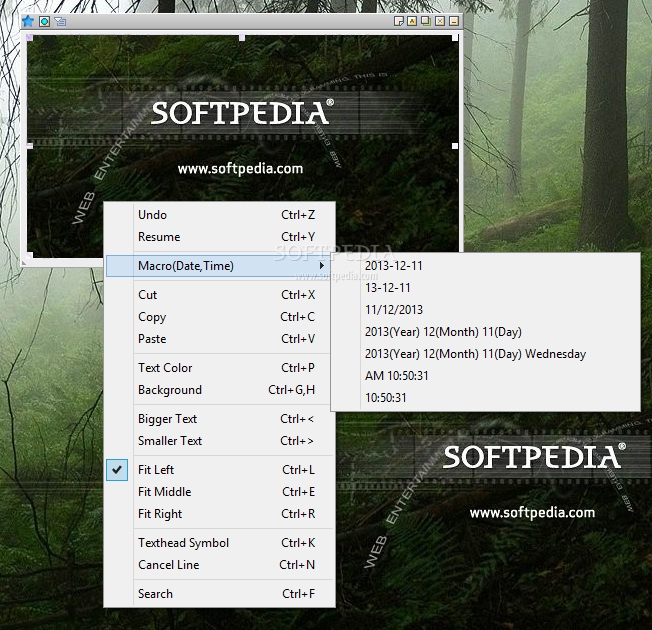This screenshot has width=652, height=630.
Task: Click the overlapping squares icon in the title bar
Action: coord(426,21)
